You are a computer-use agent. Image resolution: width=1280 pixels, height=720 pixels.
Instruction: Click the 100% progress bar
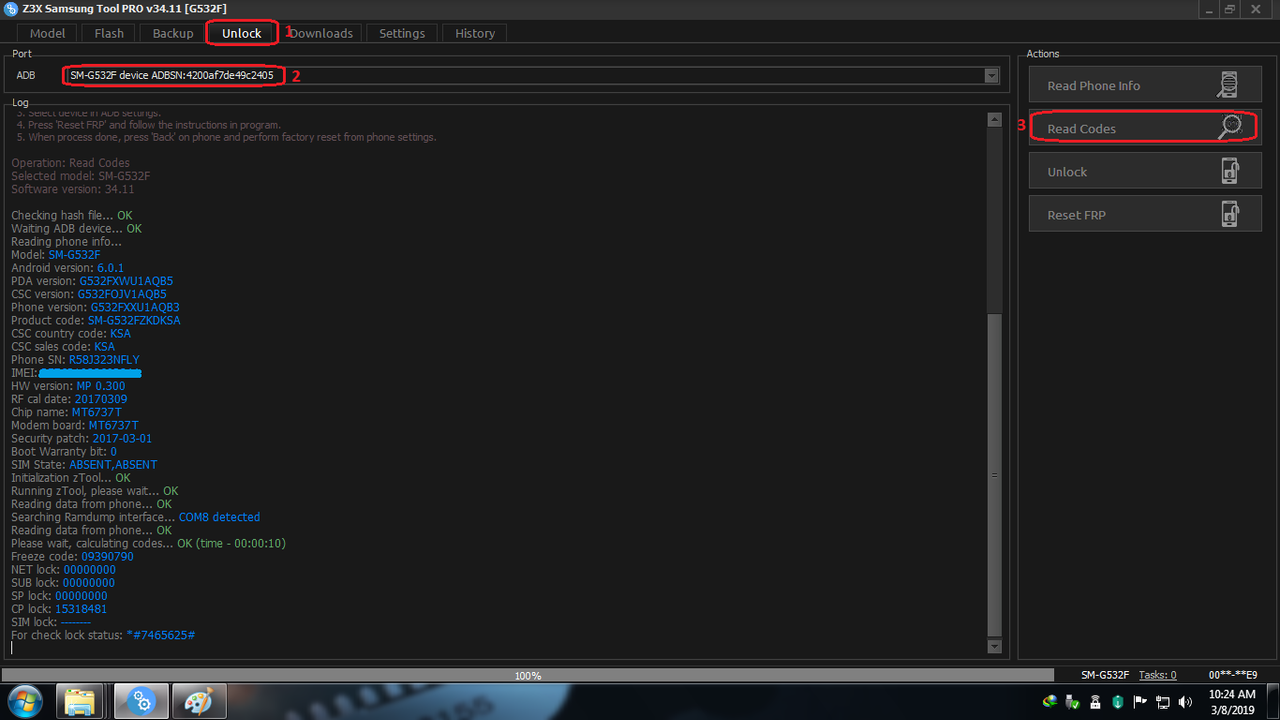click(528, 676)
